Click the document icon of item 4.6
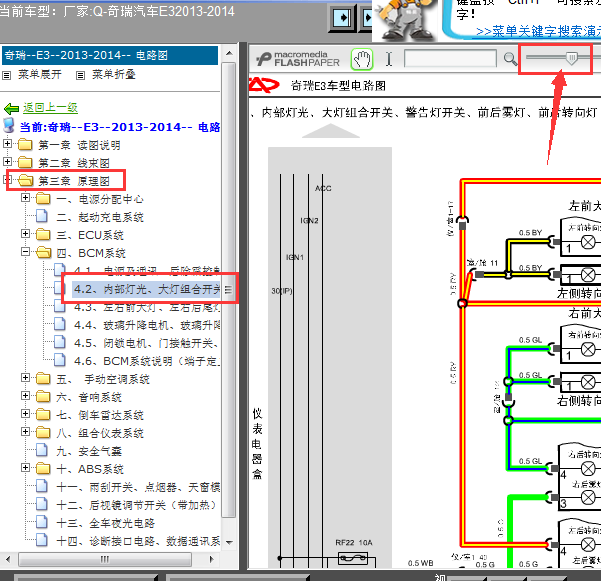 click(x=59, y=361)
